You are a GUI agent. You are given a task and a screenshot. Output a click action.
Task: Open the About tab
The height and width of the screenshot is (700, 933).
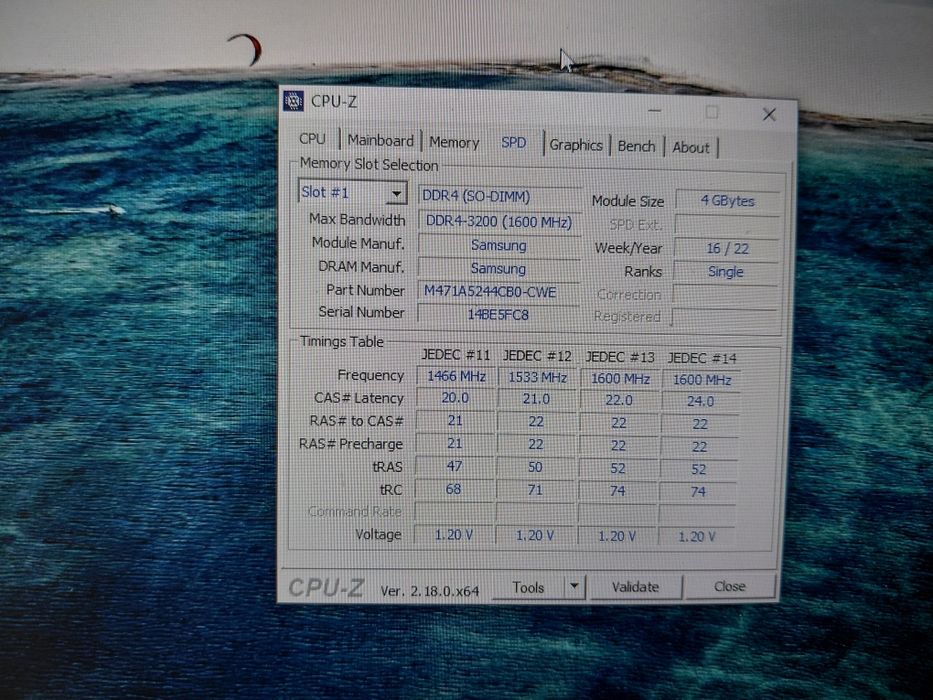(x=690, y=147)
